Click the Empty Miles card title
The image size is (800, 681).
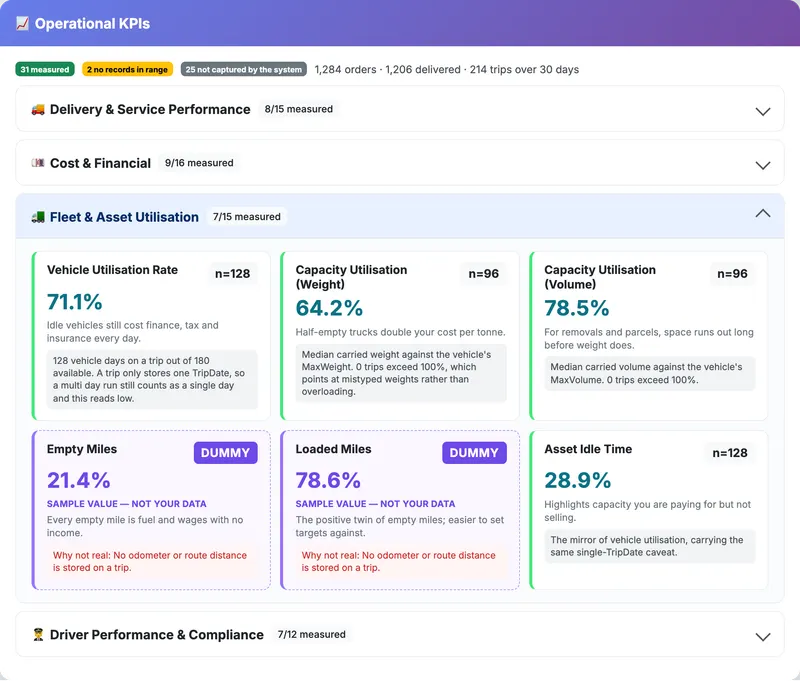pos(82,449)
